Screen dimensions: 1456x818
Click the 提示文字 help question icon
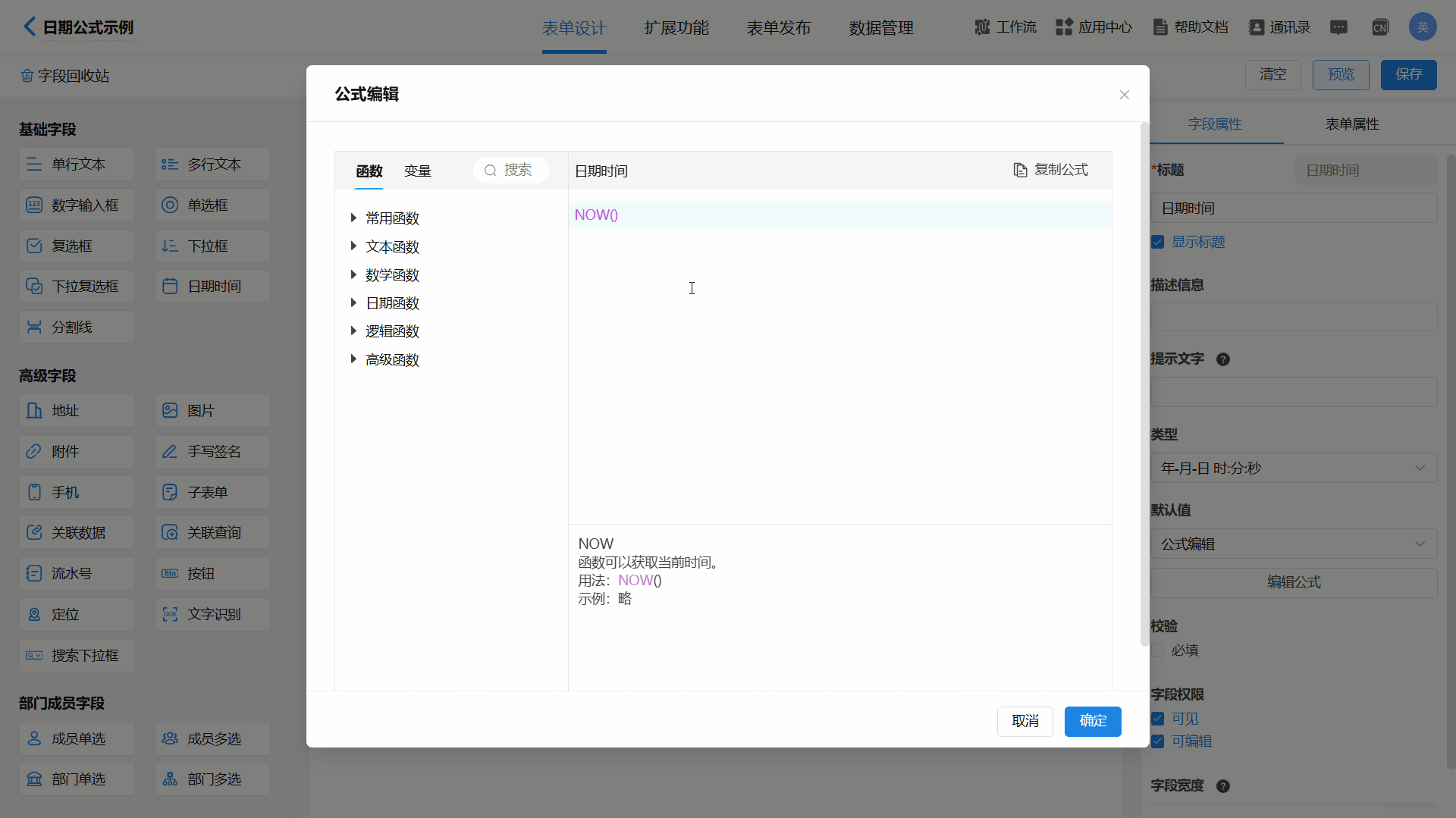[1223, 359]
